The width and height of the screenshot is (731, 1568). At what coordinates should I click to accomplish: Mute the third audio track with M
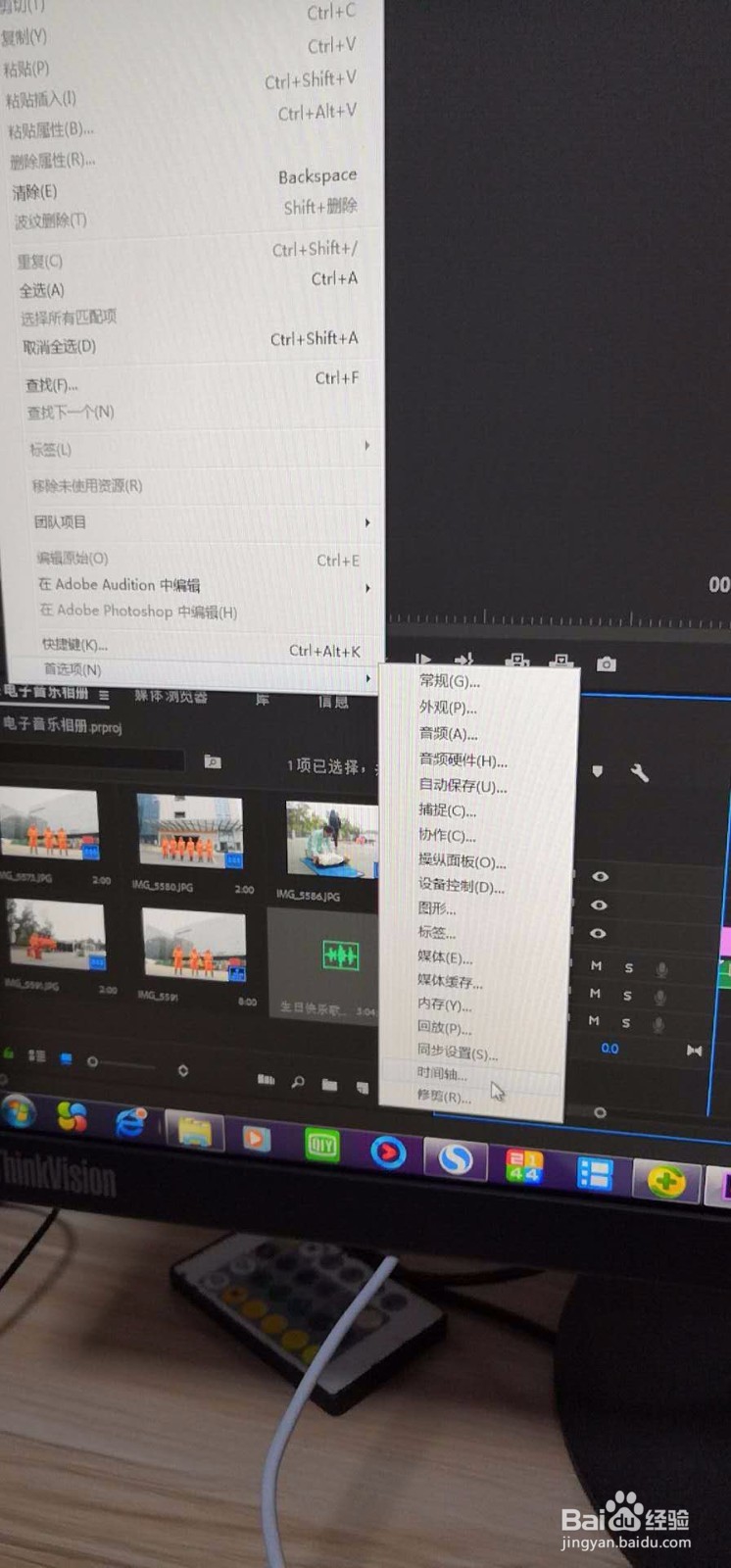(x=594, y=1020)
